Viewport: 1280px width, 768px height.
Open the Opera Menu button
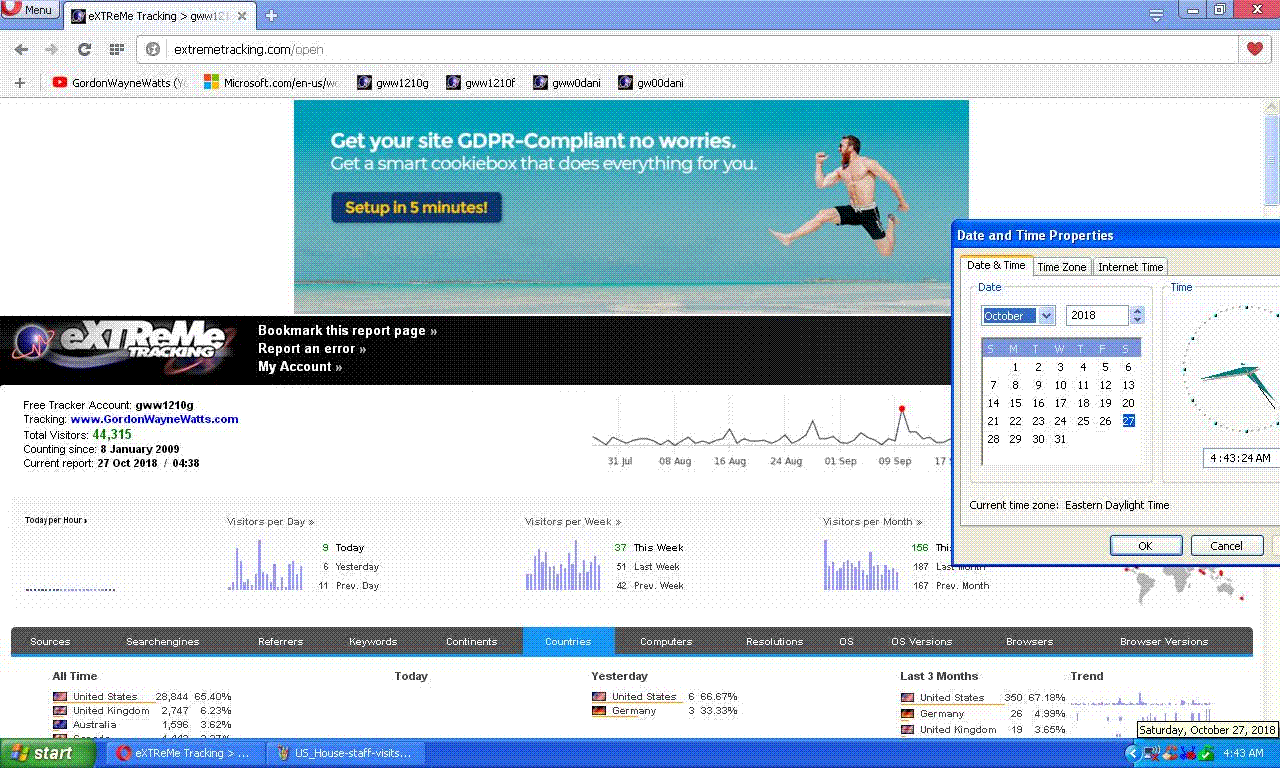(28, 10)
